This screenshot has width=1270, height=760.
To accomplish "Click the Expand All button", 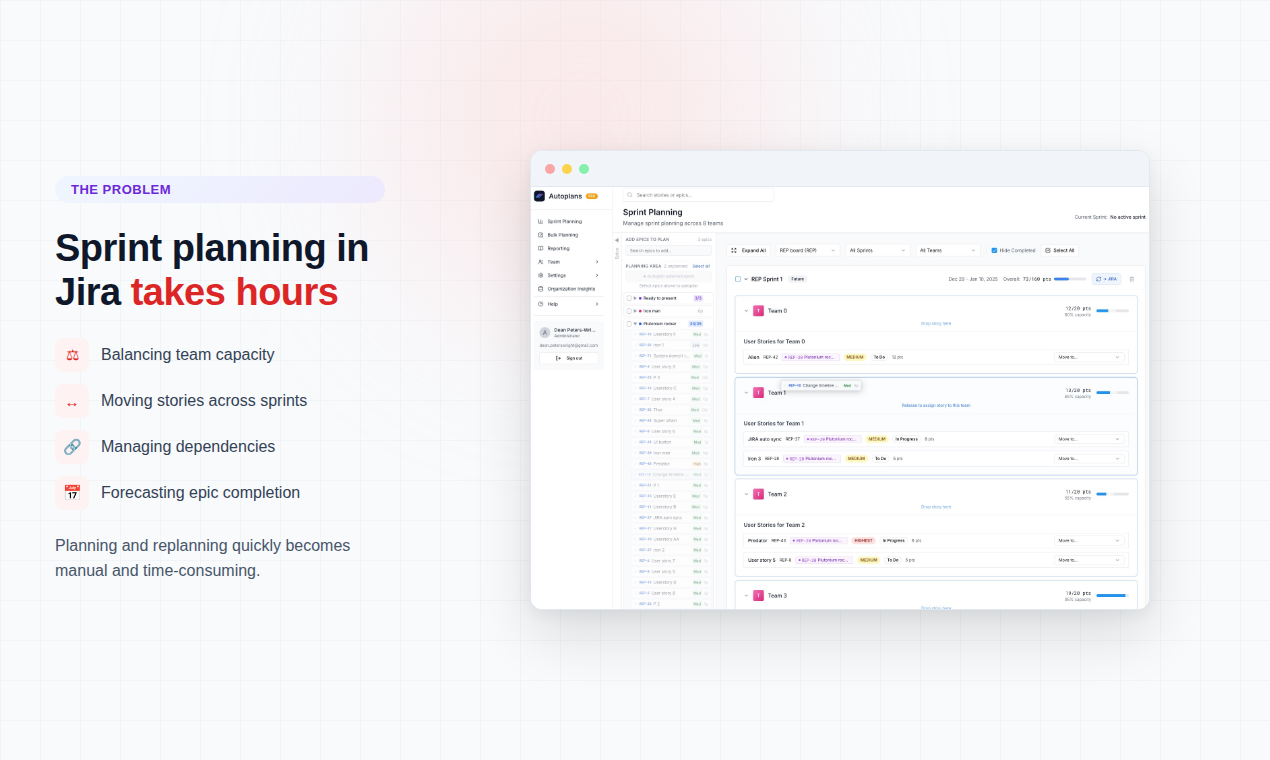I will [749, 250].
